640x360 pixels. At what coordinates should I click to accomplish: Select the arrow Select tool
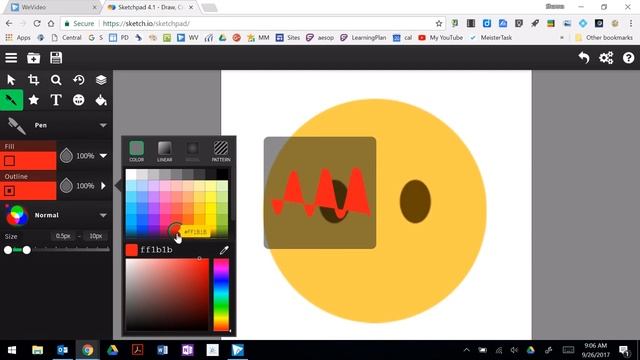click(x=11, y=80)
